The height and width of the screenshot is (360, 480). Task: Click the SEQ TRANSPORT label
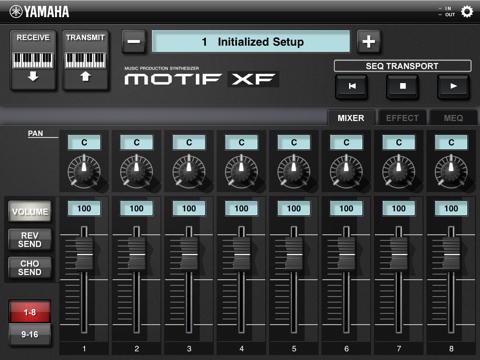(402, 66)
